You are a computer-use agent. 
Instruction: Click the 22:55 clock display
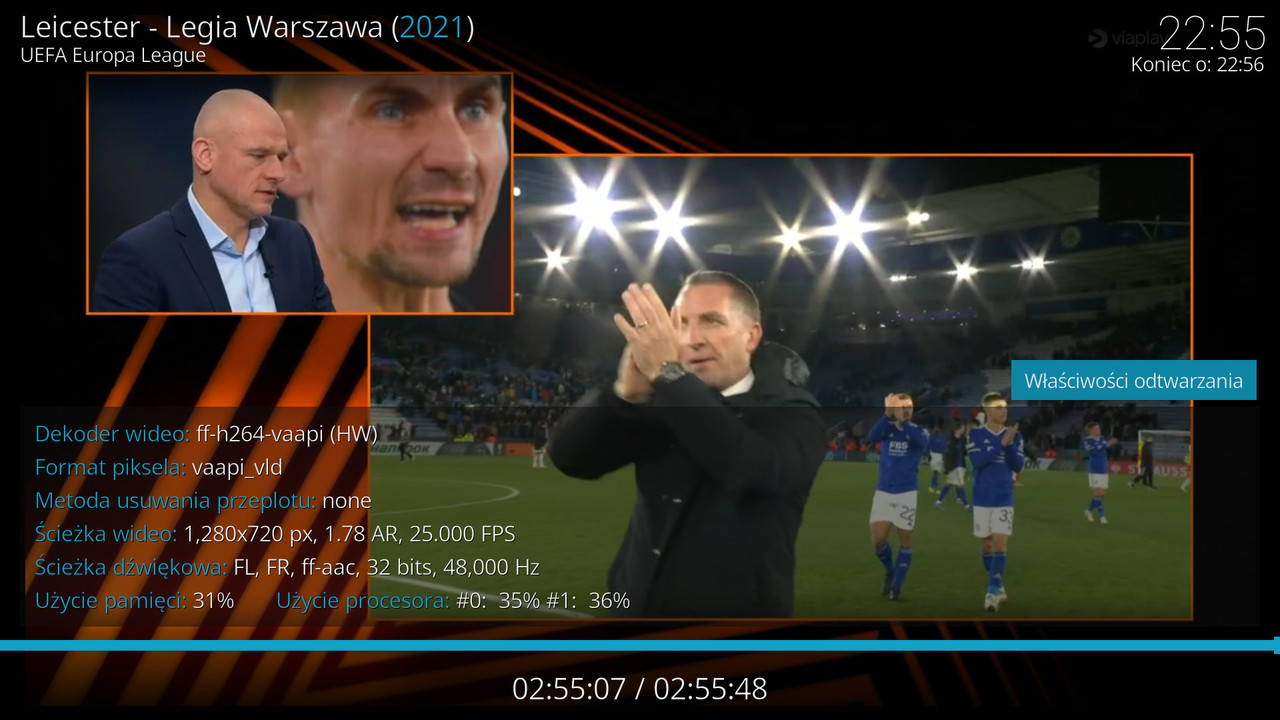pos(1213,33)
